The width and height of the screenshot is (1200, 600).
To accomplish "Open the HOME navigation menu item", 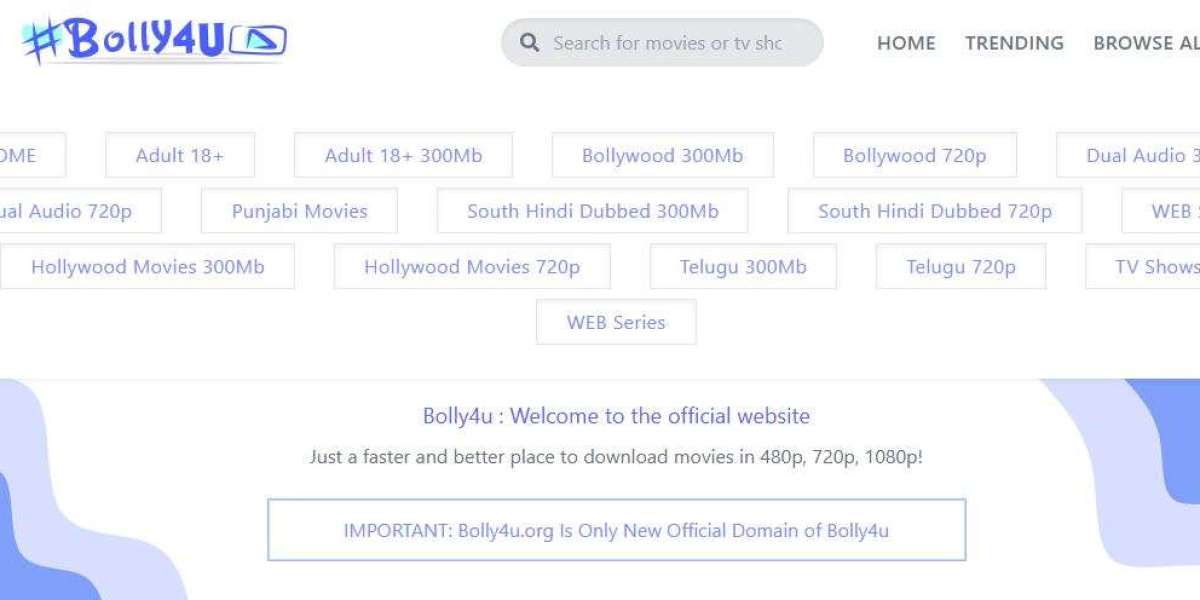I will point(906,43).
